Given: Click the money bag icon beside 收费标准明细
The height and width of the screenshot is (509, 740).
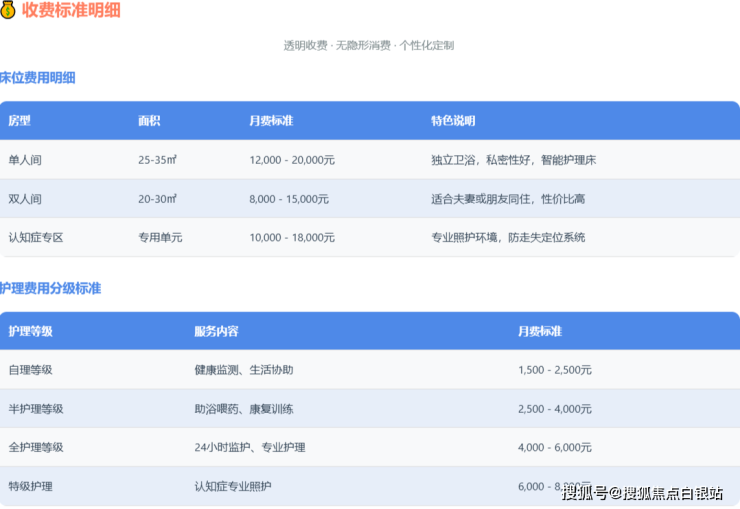Looking at the screenshot, I should 8,11.
